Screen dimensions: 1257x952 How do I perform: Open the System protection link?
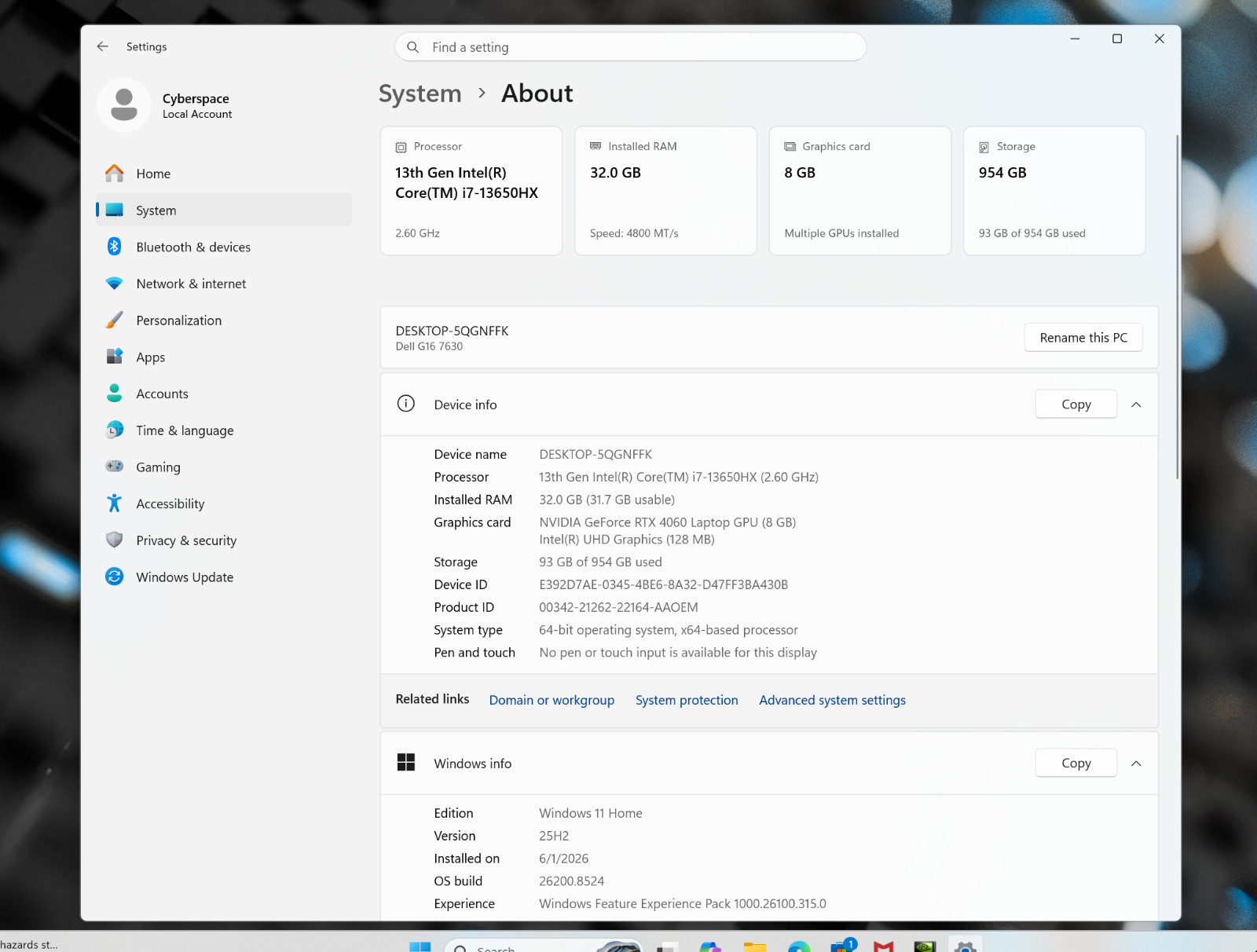point(687,700)
